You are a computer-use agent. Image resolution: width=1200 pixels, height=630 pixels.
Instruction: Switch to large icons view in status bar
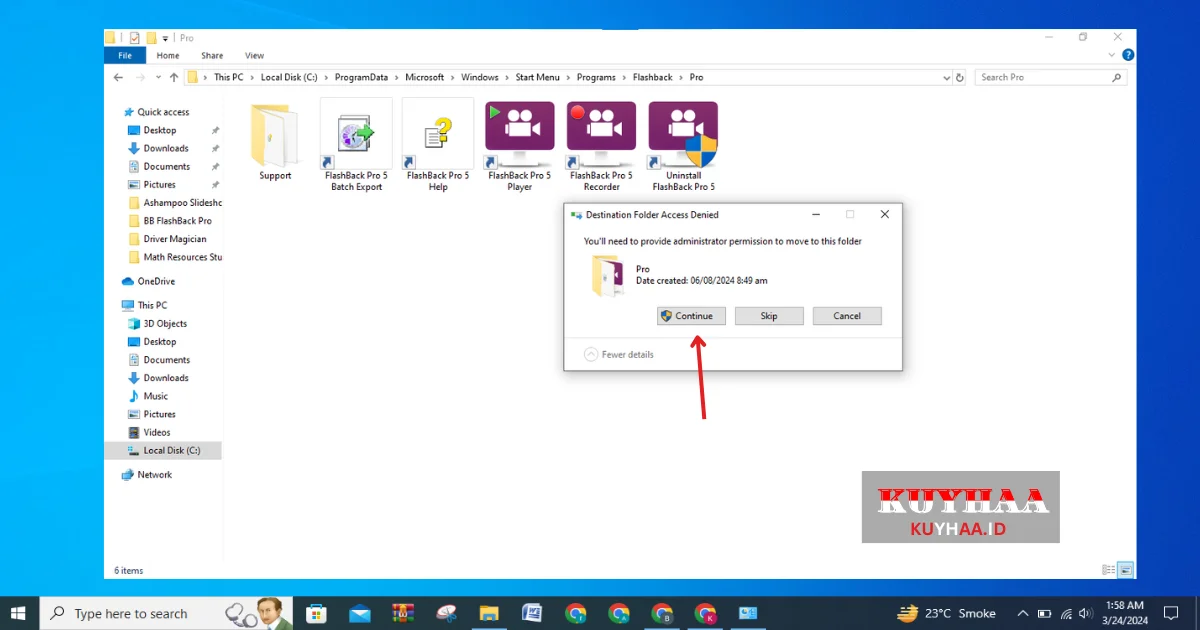(1125, 570)
